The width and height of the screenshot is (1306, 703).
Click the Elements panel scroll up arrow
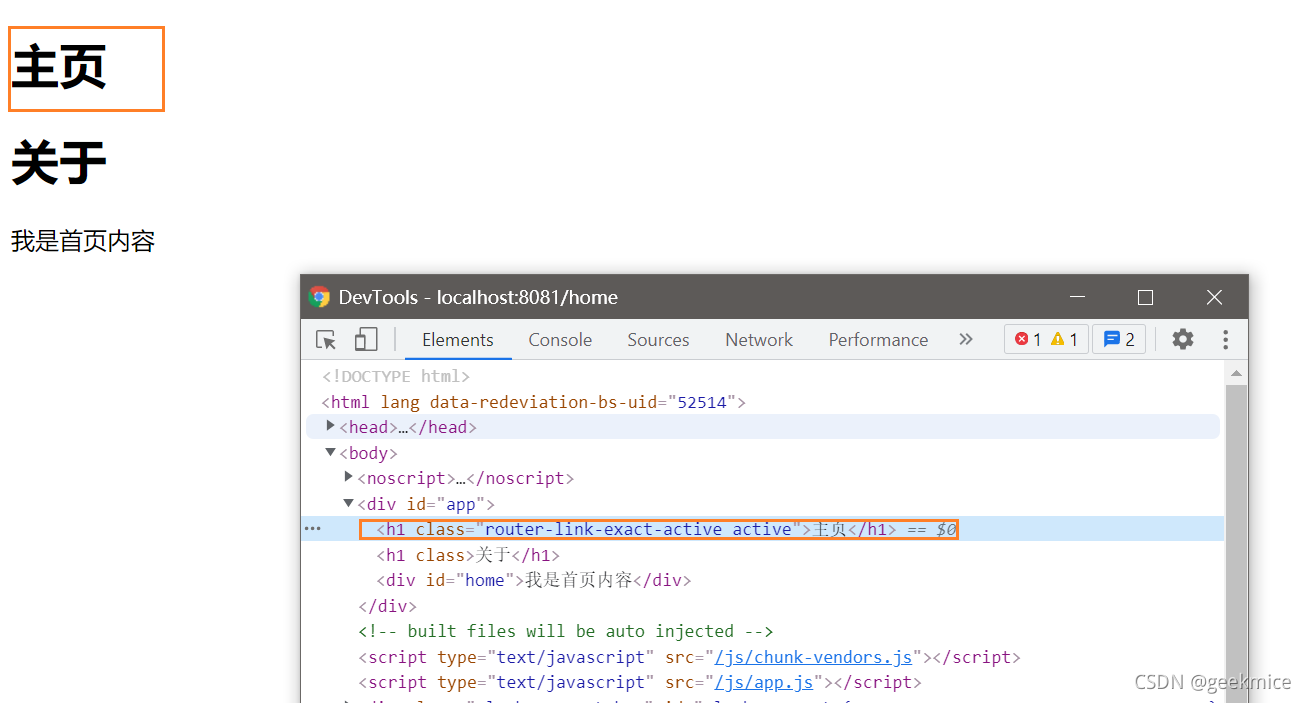1236,373
